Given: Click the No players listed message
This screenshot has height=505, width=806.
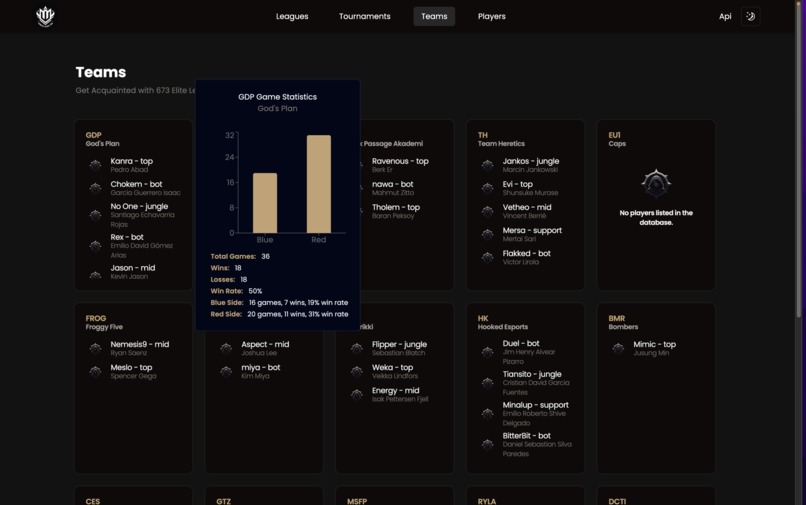Looking at the screenshot, I should [656, 218].
